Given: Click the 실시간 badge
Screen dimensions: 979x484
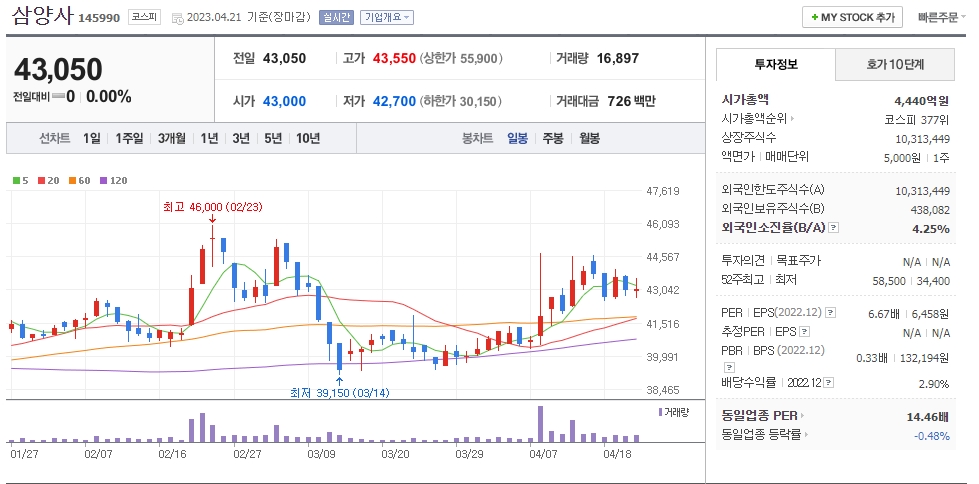Looking at the screenshot, I should (x=337, y=17).
